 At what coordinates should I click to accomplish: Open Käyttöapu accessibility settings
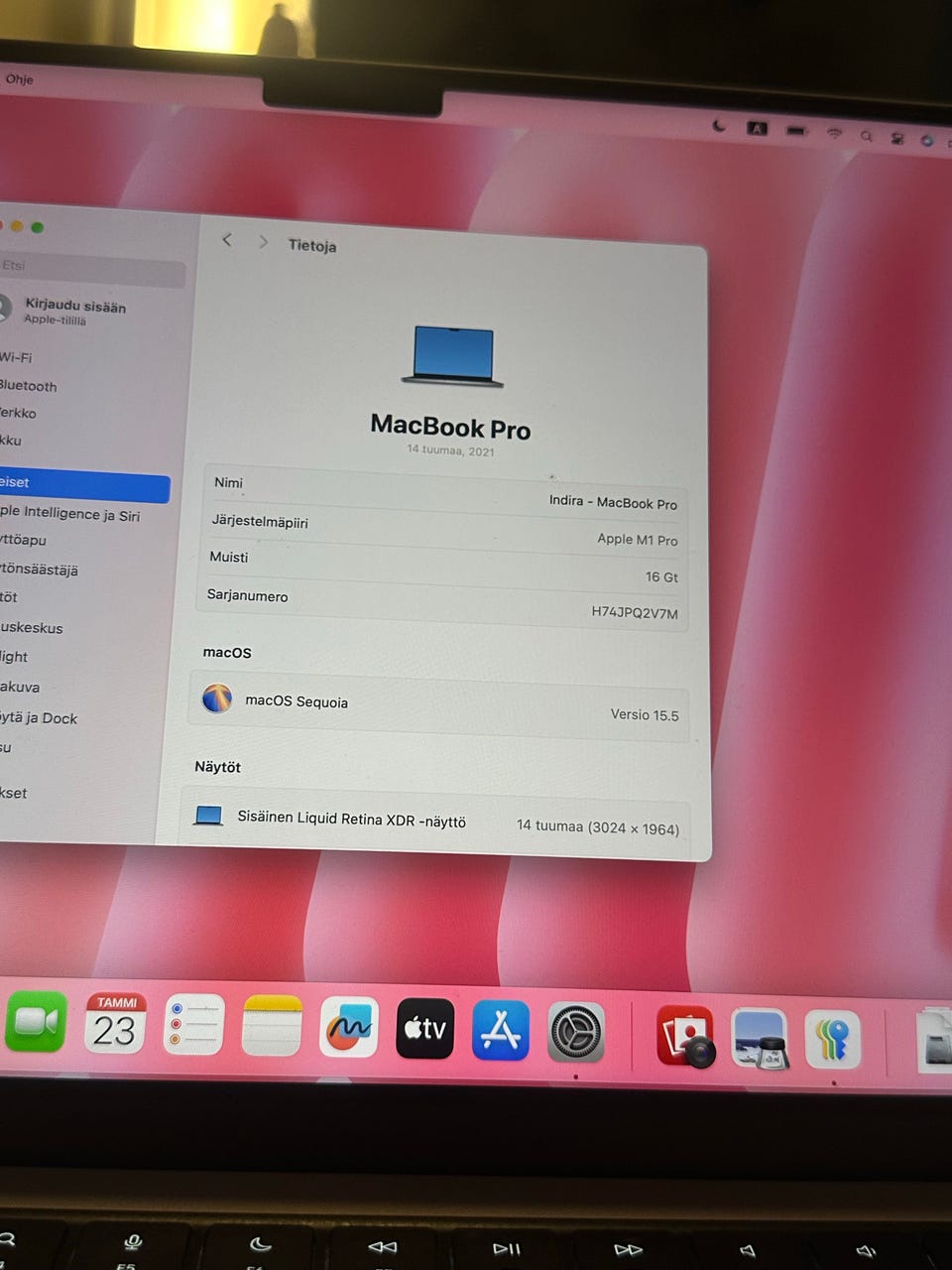[23, 541]
